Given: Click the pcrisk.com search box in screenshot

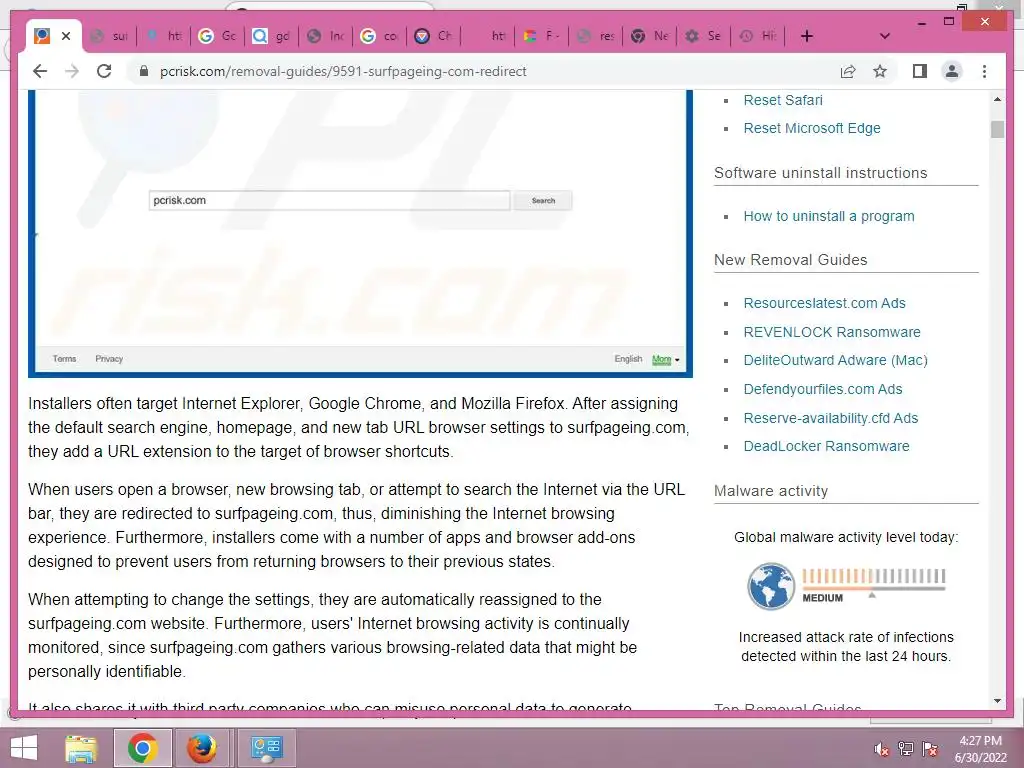Looking at the screenshot, I should [x=329, y=200].
